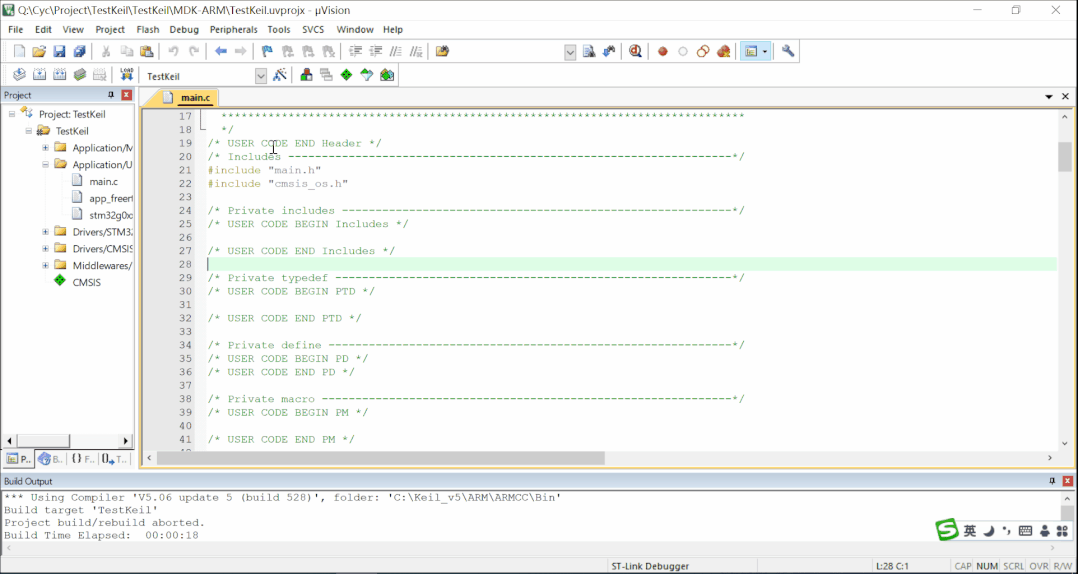Open the Flash menu
This screenshot has width=1078, height=574.
(x=148, y=30)
